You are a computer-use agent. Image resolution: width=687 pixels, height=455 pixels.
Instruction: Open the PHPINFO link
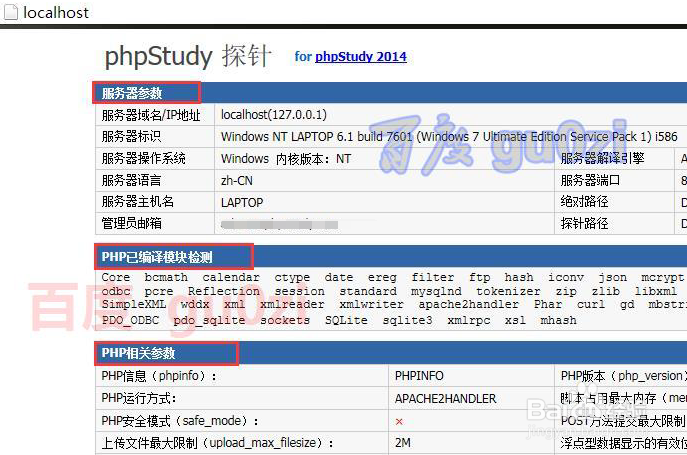[419, 376]
